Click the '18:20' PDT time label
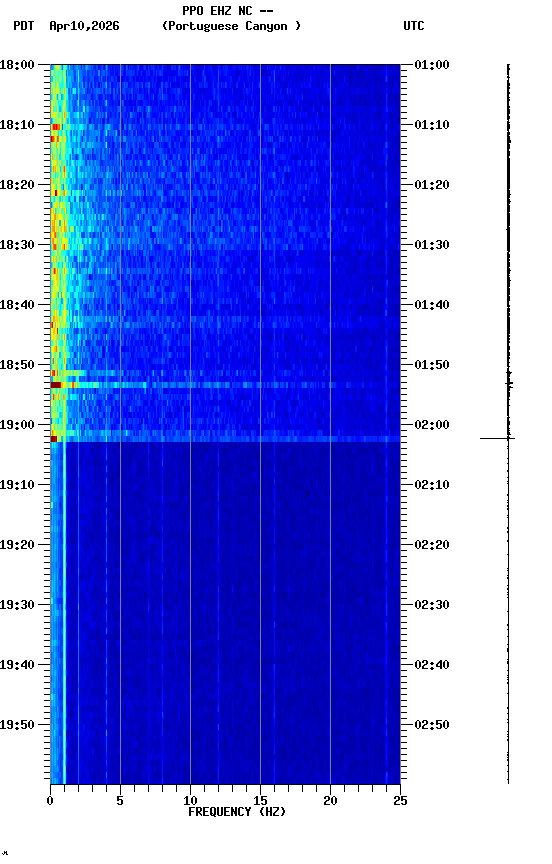The height and width of the screenshot is (864, 552). 17,185
